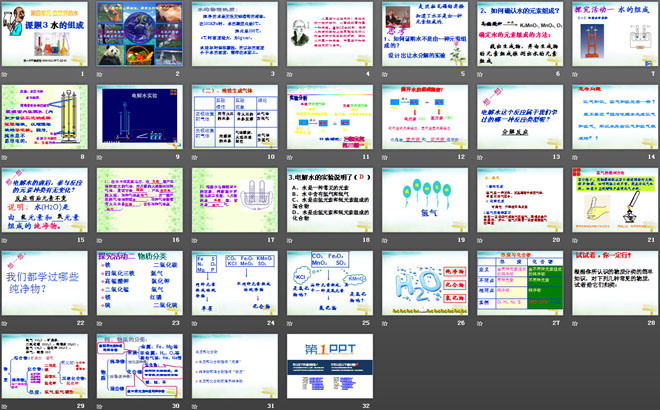
Task: Select slide 10 '检验生成气体' table
Action: (x=235, y=117)
